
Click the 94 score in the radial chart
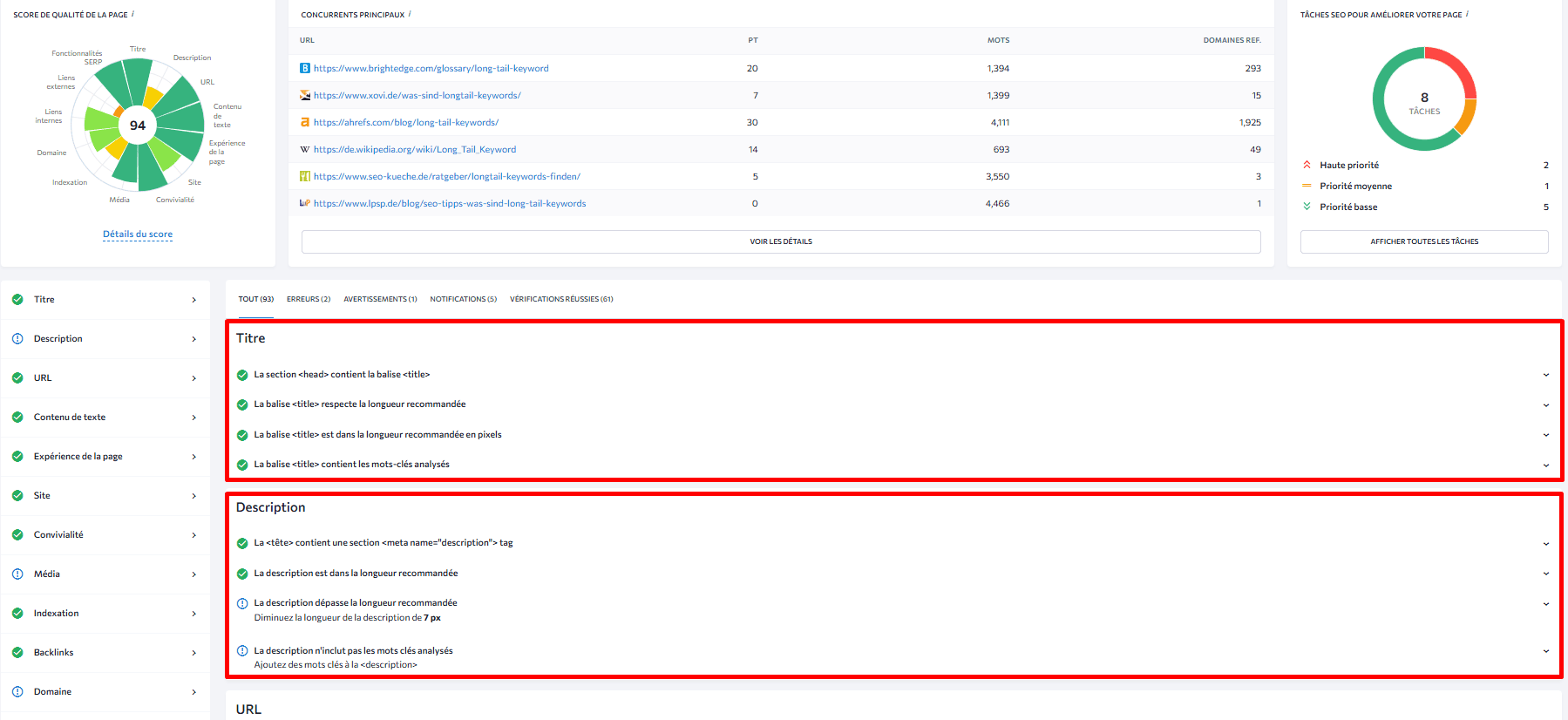pyautogui.click(x=138, y=126)
